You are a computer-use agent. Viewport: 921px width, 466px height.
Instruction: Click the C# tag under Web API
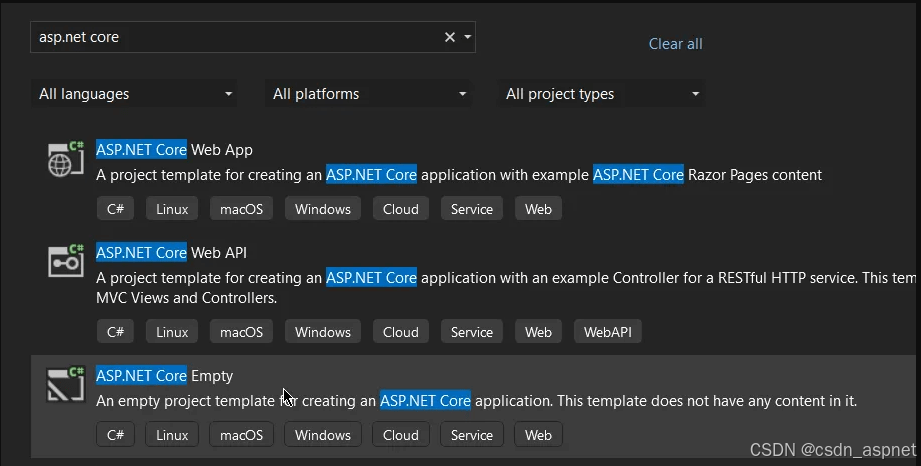pos(115,332)
